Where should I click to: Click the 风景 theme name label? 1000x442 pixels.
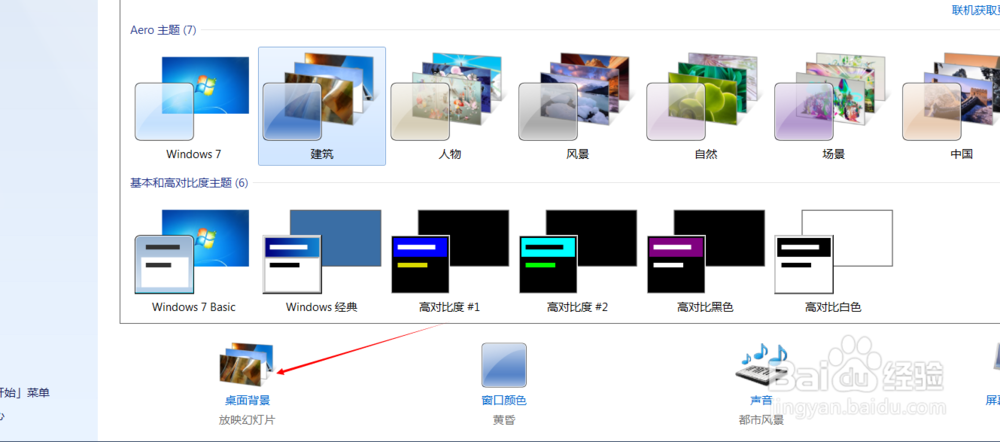point(578,154)
